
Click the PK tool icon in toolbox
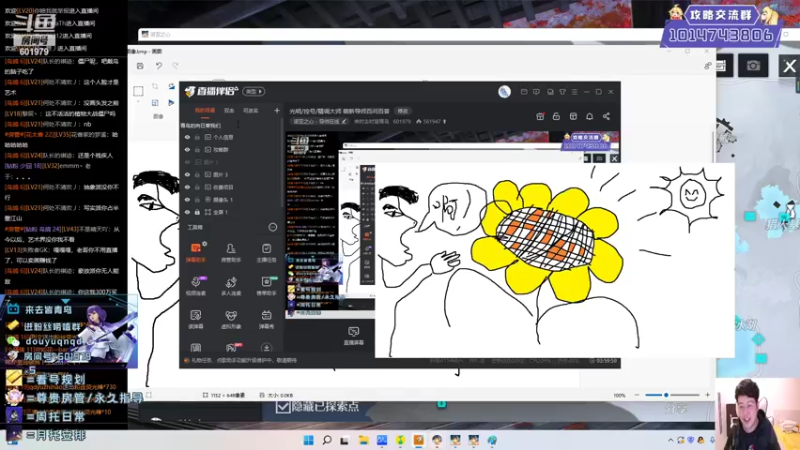click(x=232, y=348)
